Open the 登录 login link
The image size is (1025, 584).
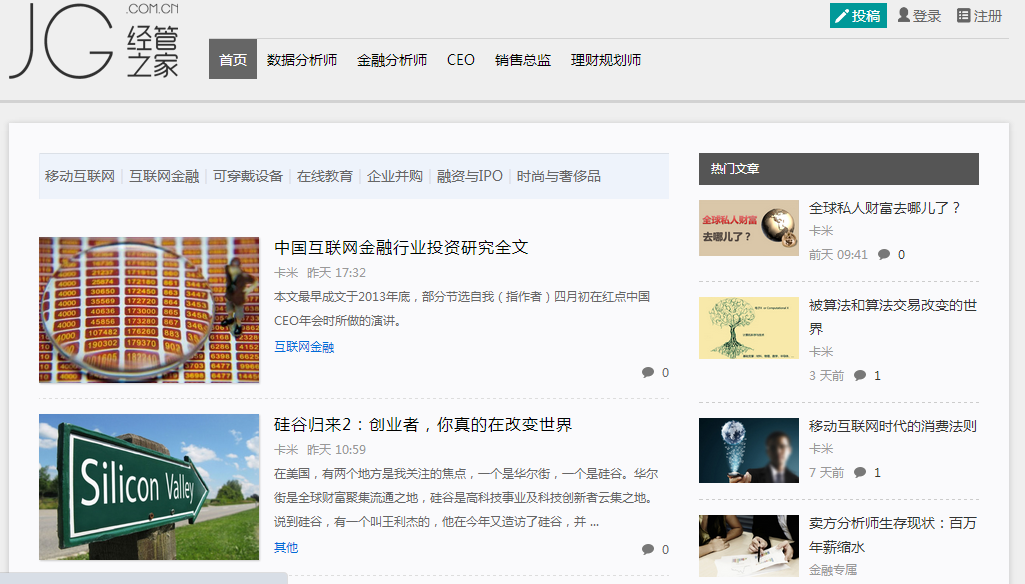click(919, 16)
